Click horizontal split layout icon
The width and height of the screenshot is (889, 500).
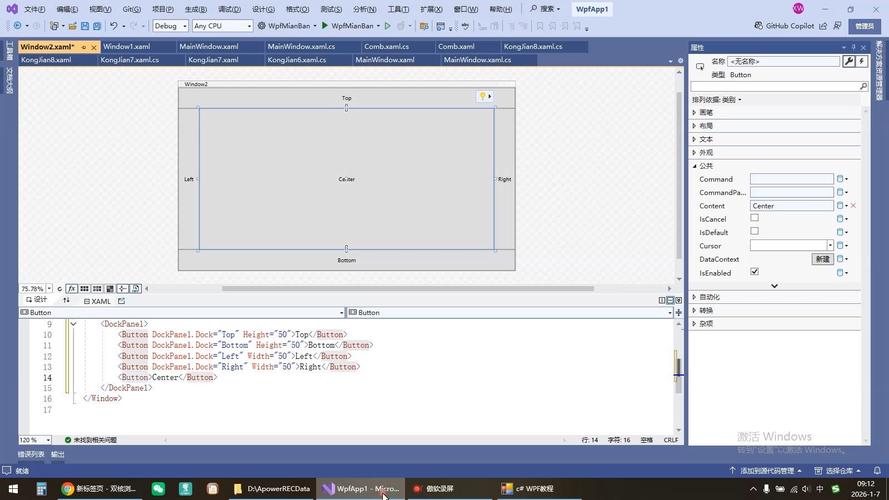670,300
